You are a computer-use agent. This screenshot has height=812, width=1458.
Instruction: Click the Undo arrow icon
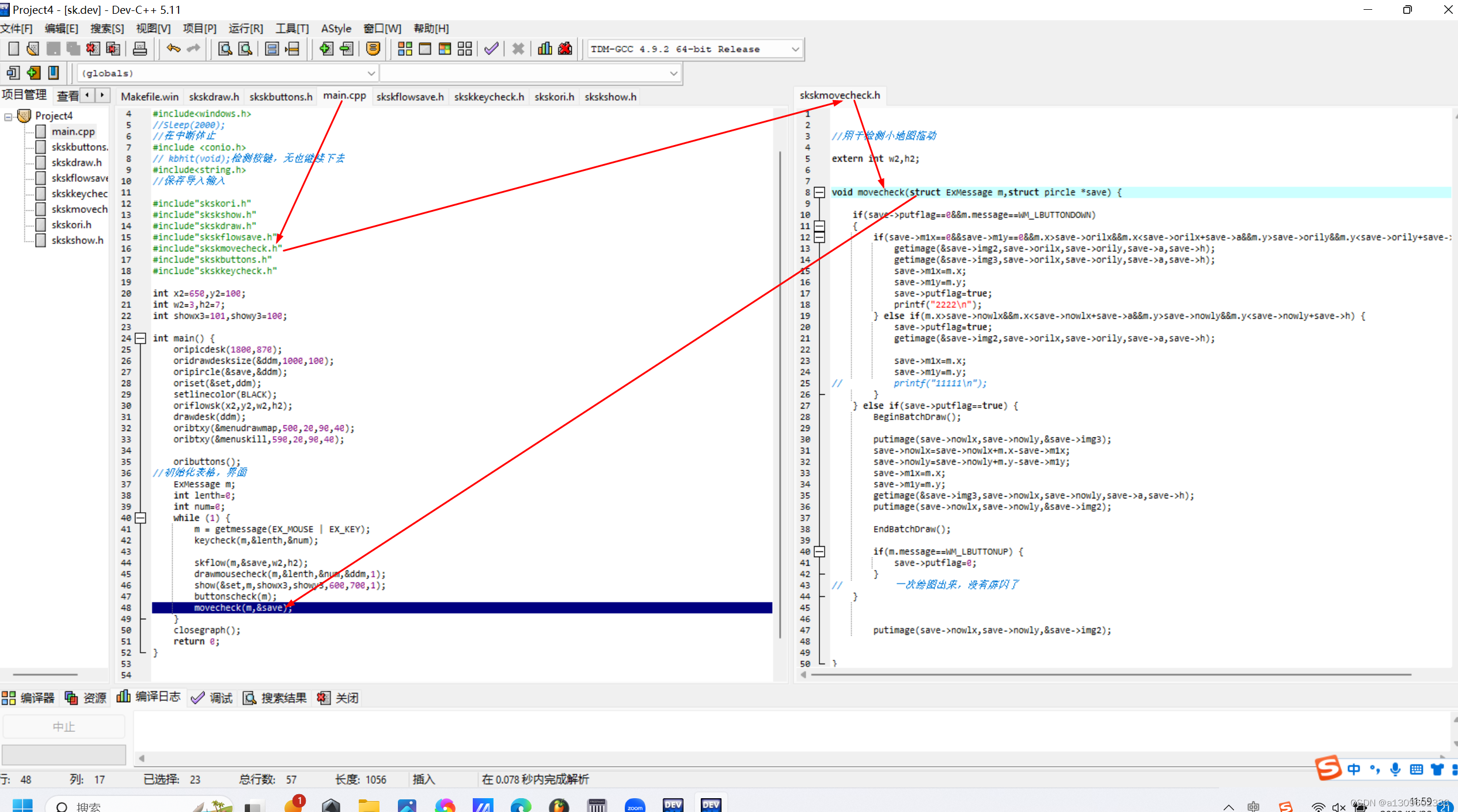coord(173,49)
